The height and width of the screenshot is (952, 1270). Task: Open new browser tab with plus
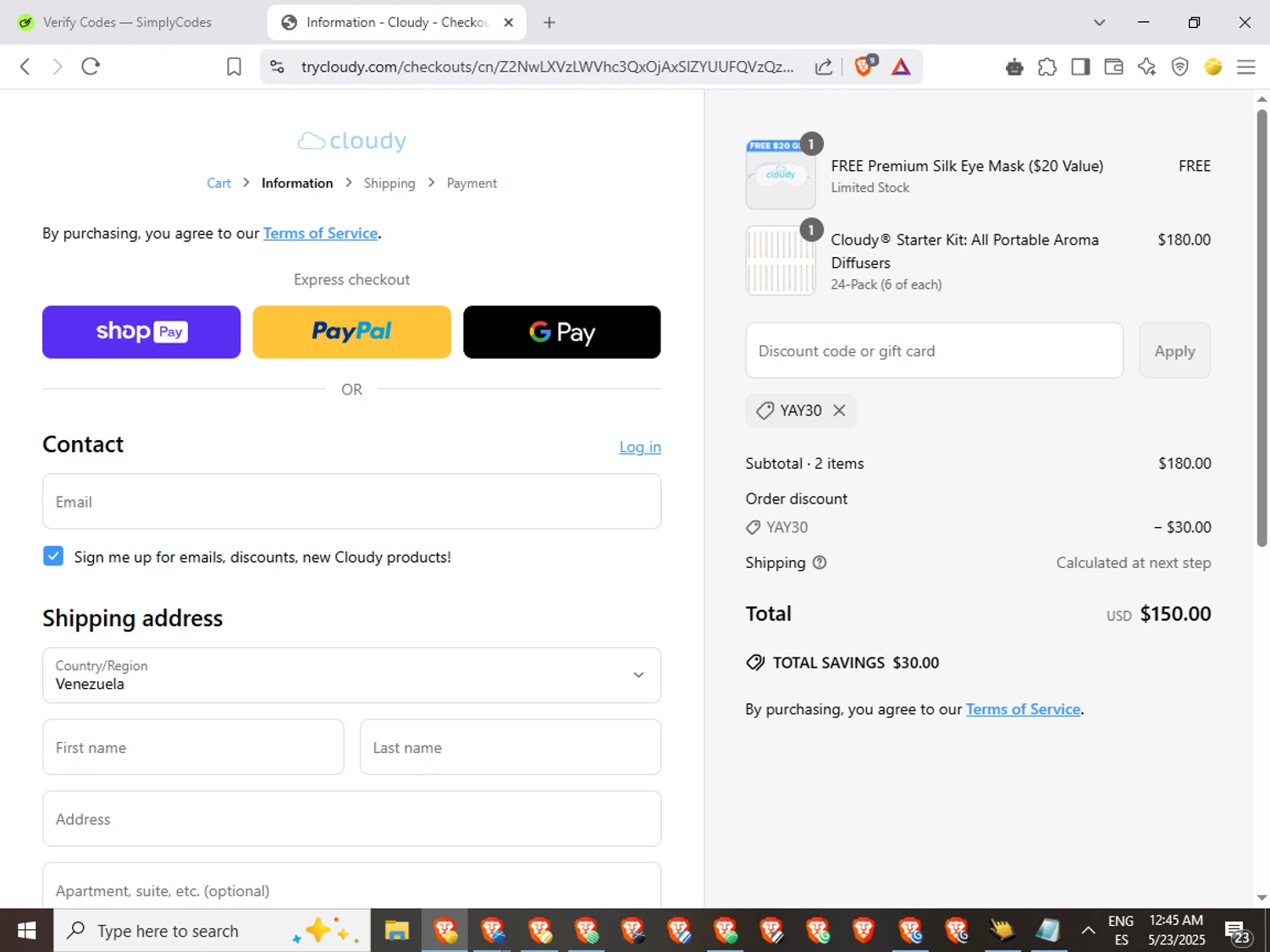pyautogui.click(x=549, y=23)
